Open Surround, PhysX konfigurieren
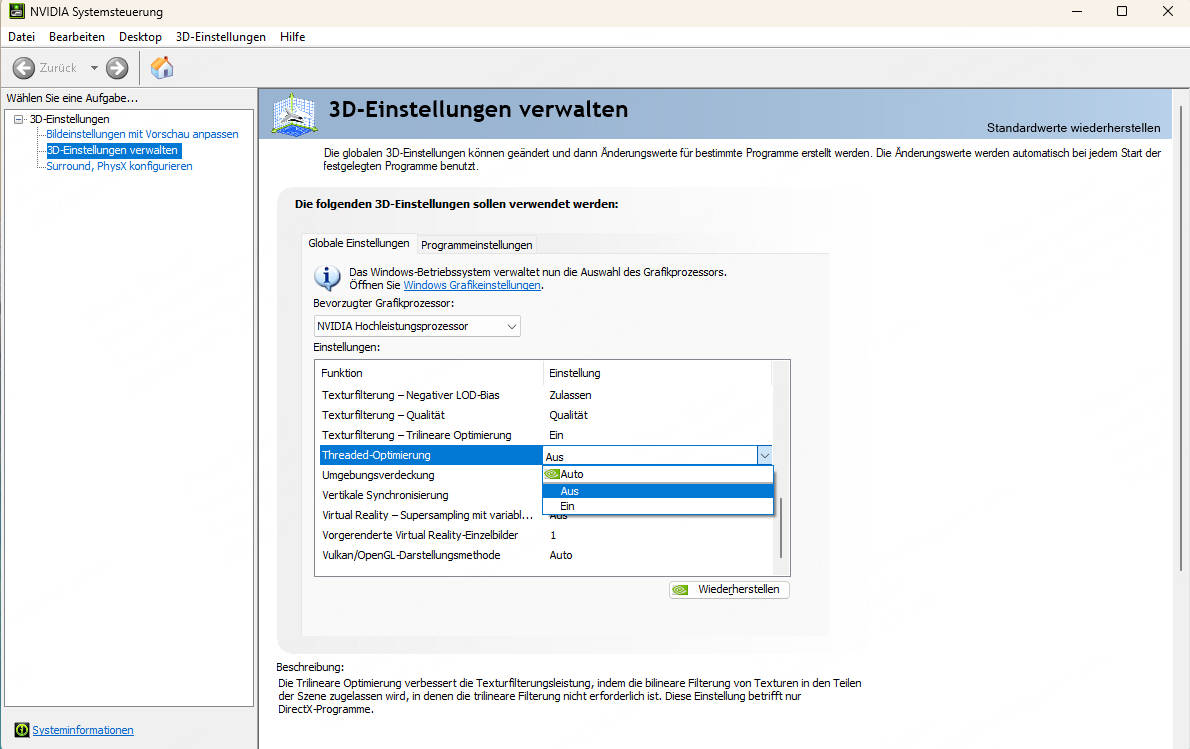1190x749 pixels. pos(119,166)
